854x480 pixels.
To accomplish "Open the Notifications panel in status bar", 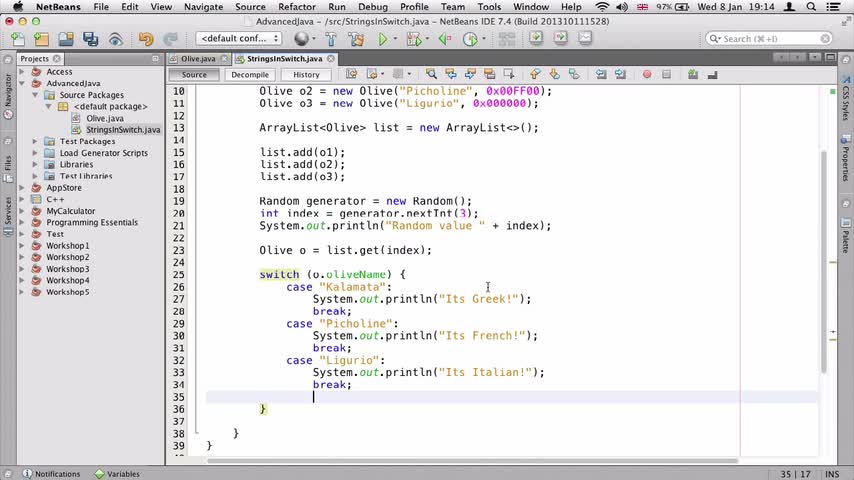I will click(52, 474).
